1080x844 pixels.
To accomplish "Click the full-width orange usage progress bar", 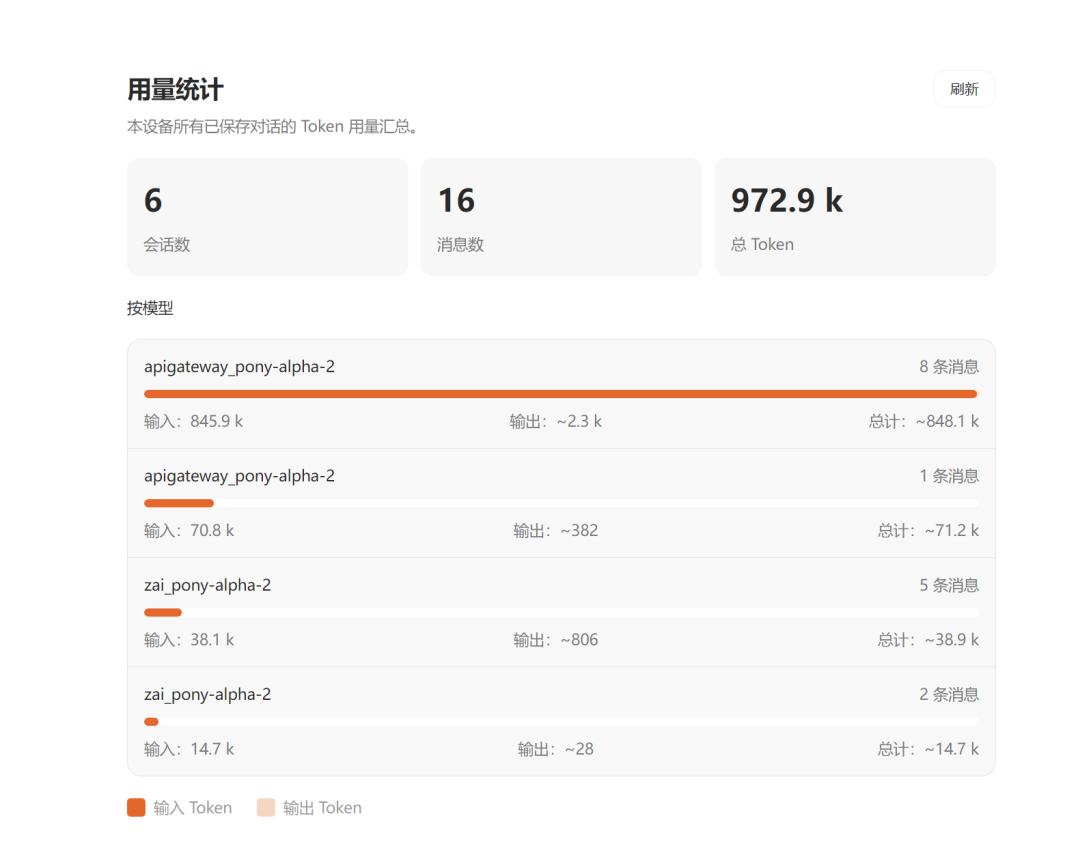I will [x=559, y=393].
